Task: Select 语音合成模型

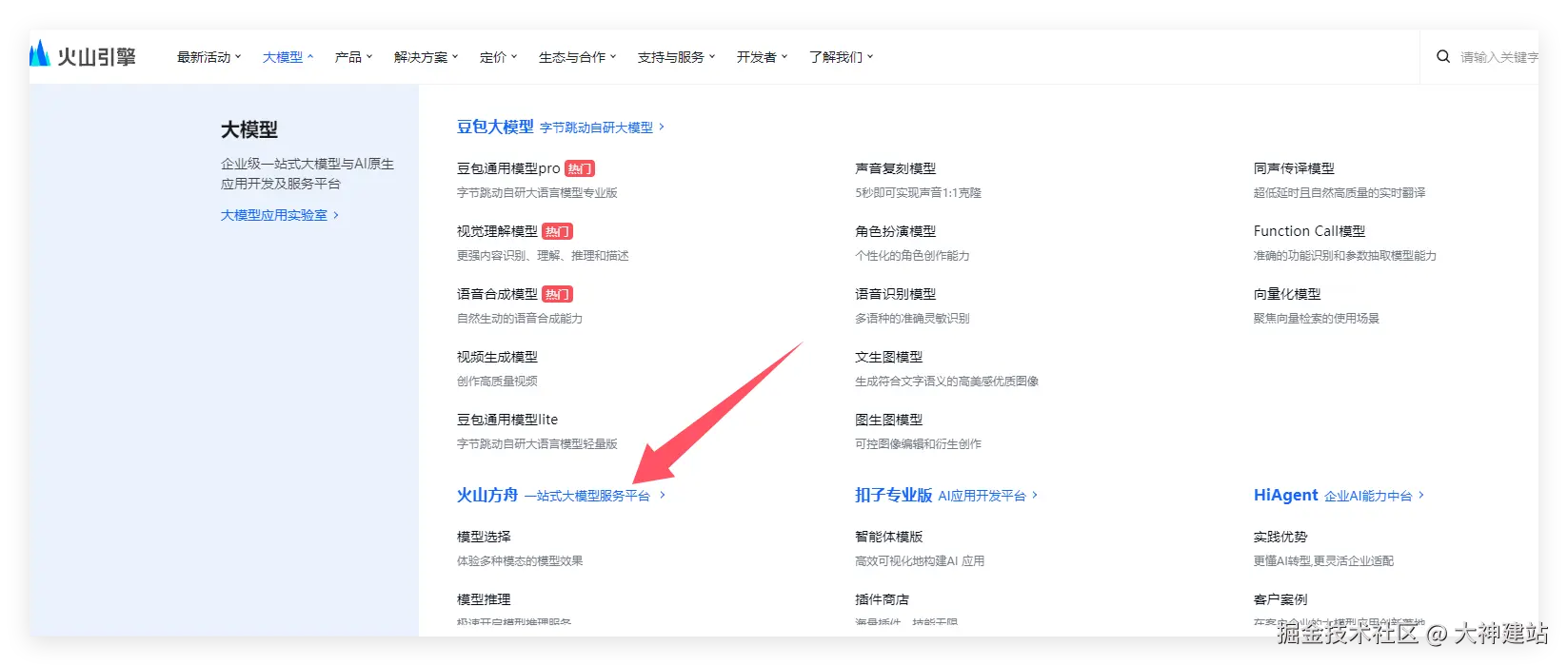Action: (497, 294)
